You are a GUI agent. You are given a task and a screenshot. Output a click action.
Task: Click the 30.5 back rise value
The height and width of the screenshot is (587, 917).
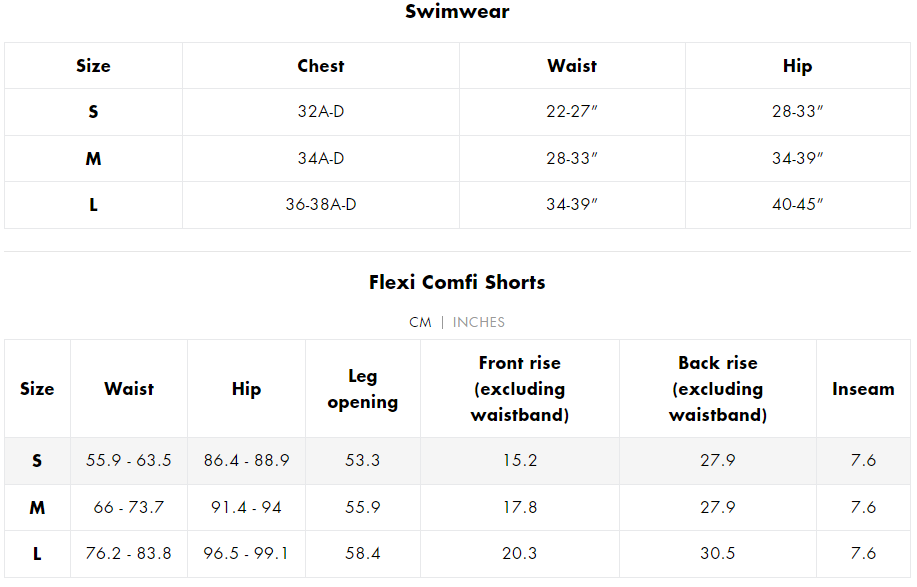[x=718, y=553]
